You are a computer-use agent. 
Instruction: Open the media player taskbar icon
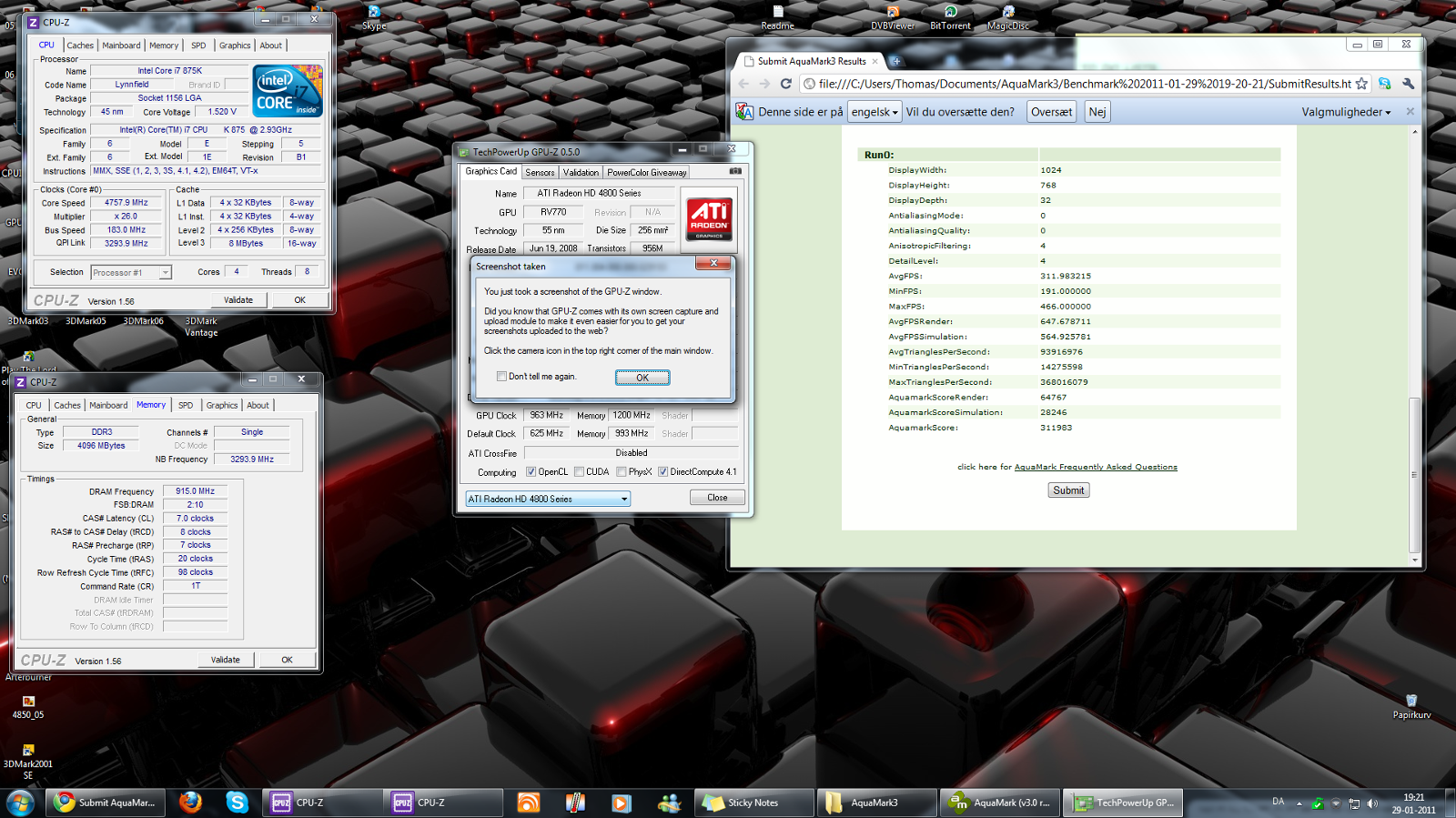(622, 803)
